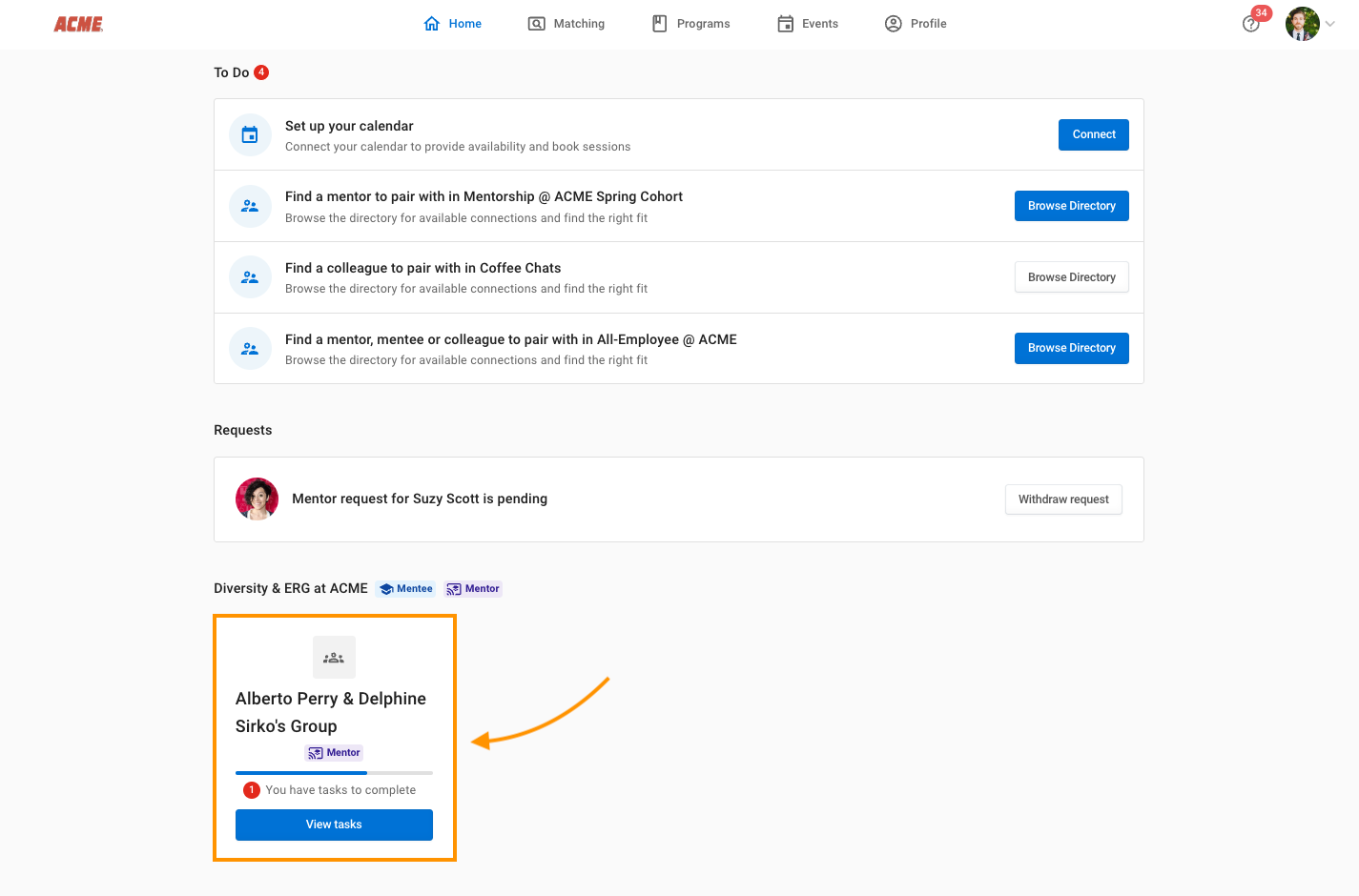Open help icon with 34 notifications
The height and width of the screenshot is (896, 1359).
(x=1252, y=23)
